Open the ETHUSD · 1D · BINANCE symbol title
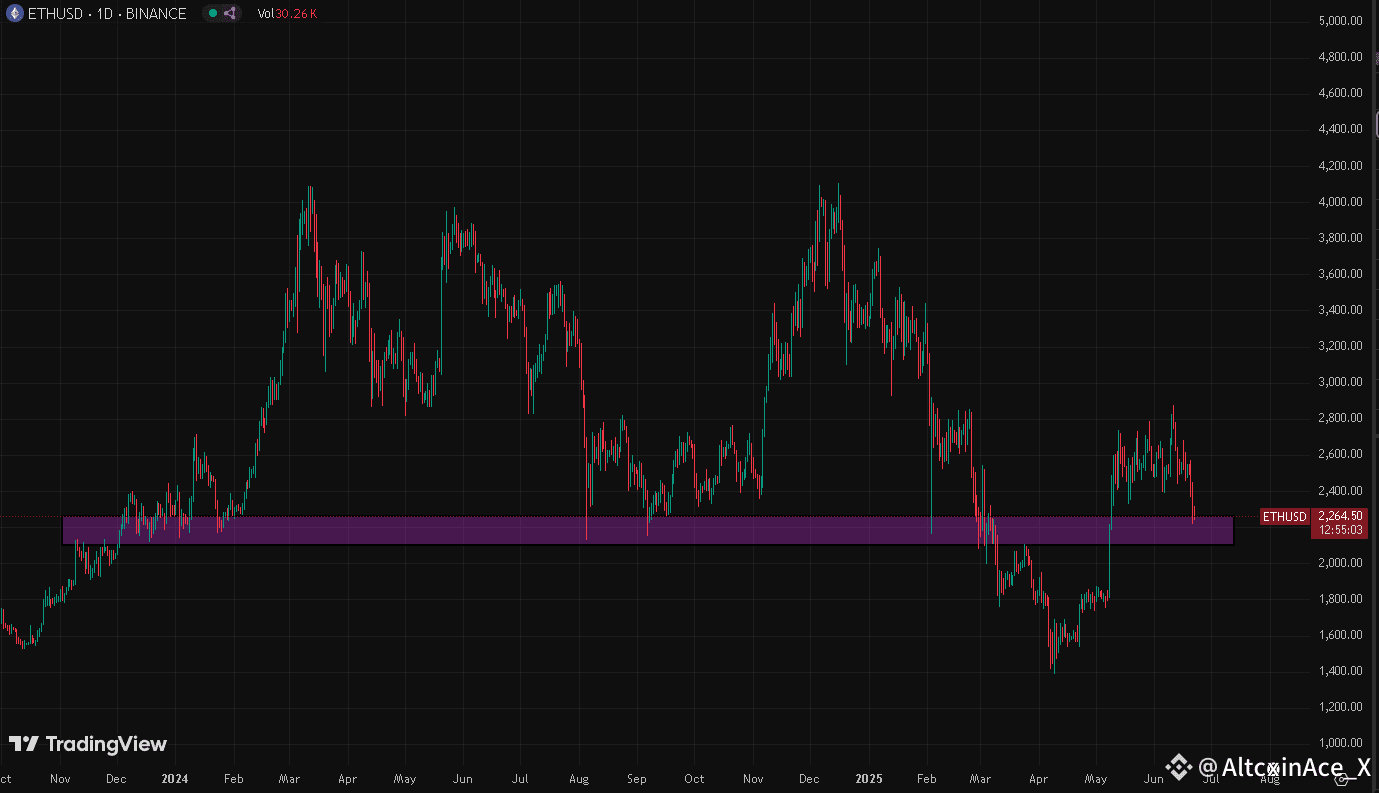 pos(106,13)
